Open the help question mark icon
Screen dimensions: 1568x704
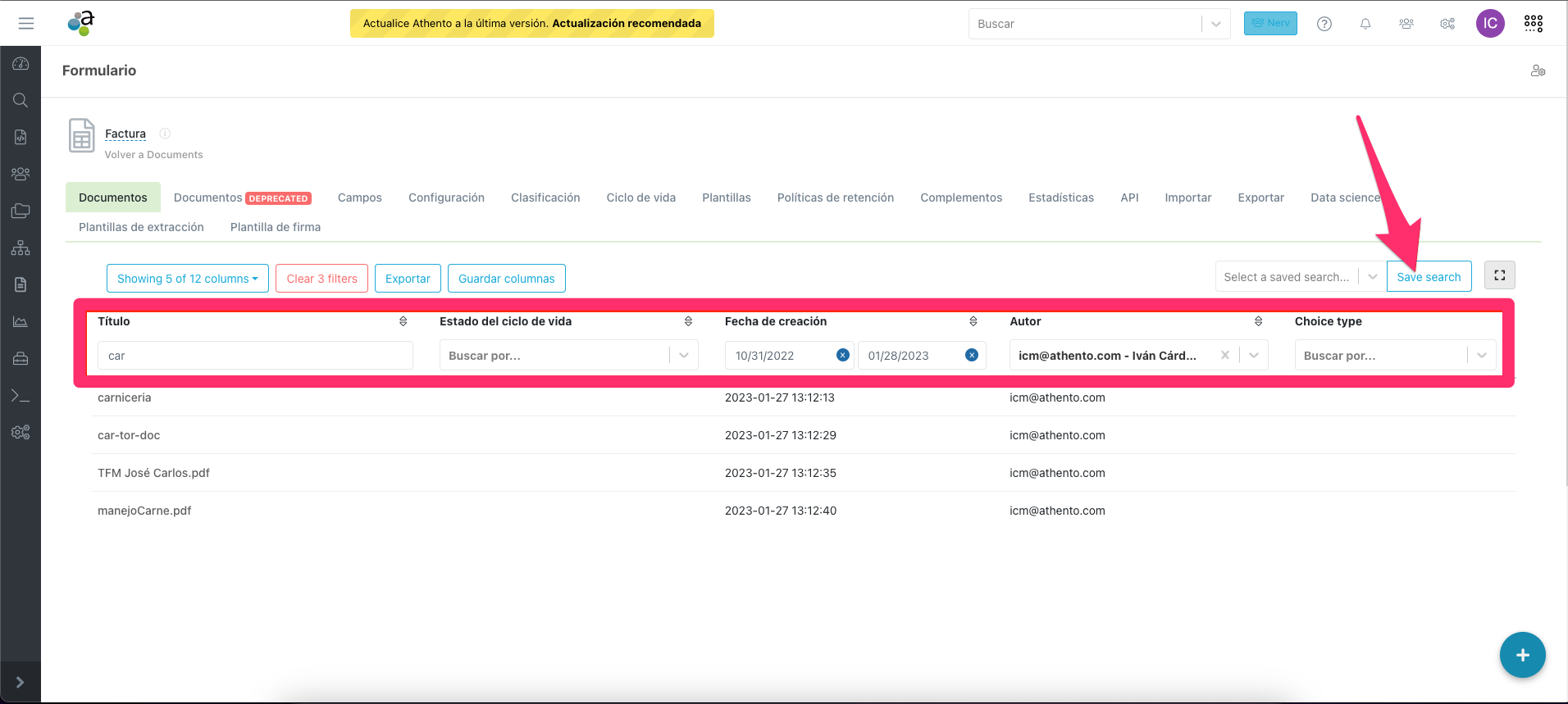[1324, 24]
